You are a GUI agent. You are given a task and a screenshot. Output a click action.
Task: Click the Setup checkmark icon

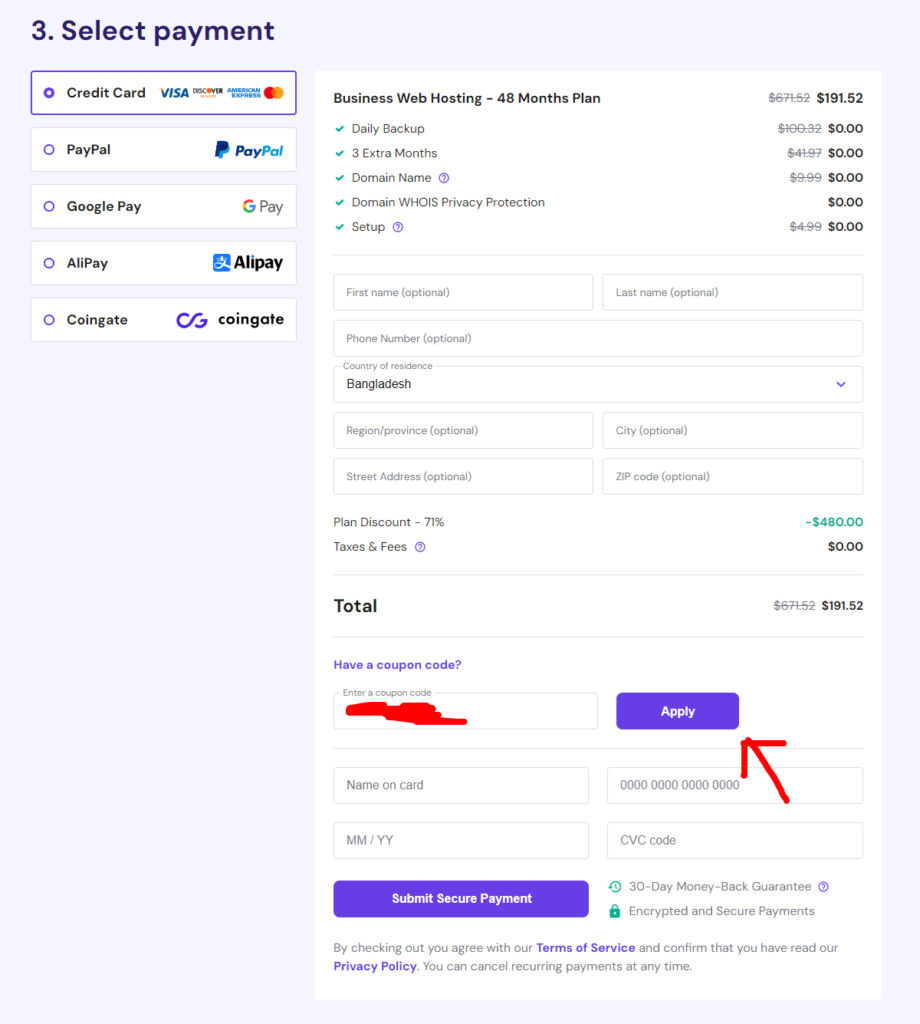pyautogui.click(x=340, y=227)
